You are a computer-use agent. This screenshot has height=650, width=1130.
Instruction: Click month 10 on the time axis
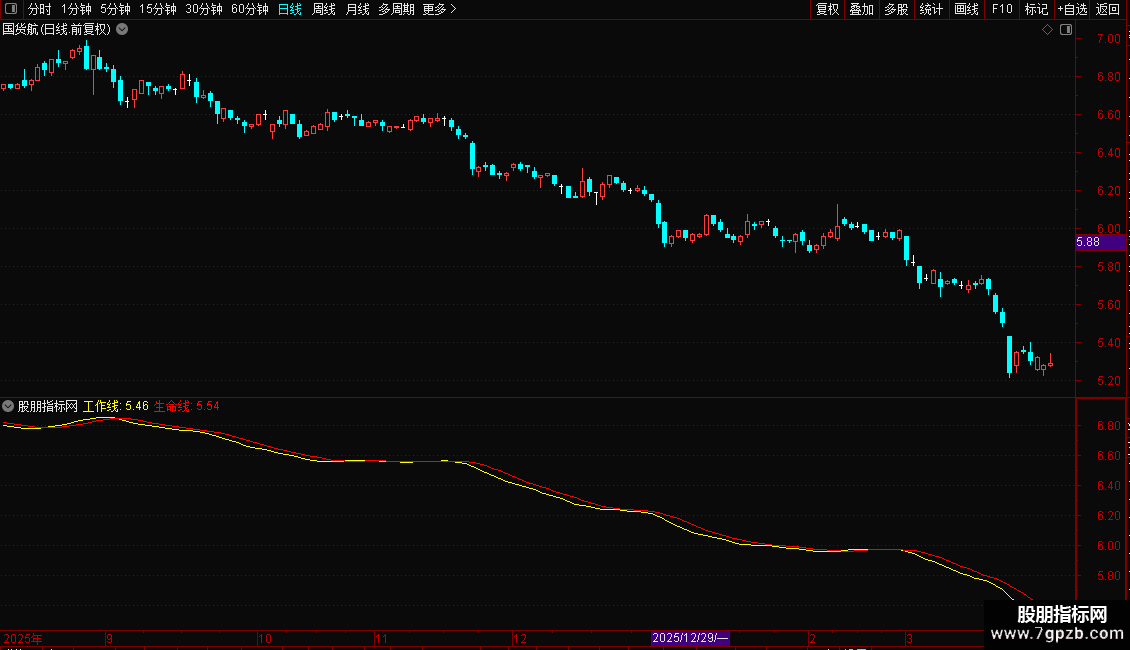[264, 638]
